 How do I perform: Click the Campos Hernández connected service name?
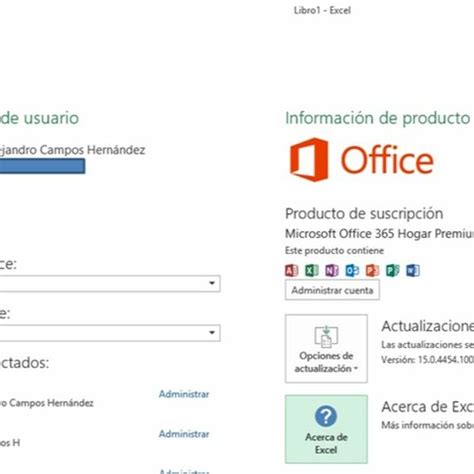tap(47, 403)
